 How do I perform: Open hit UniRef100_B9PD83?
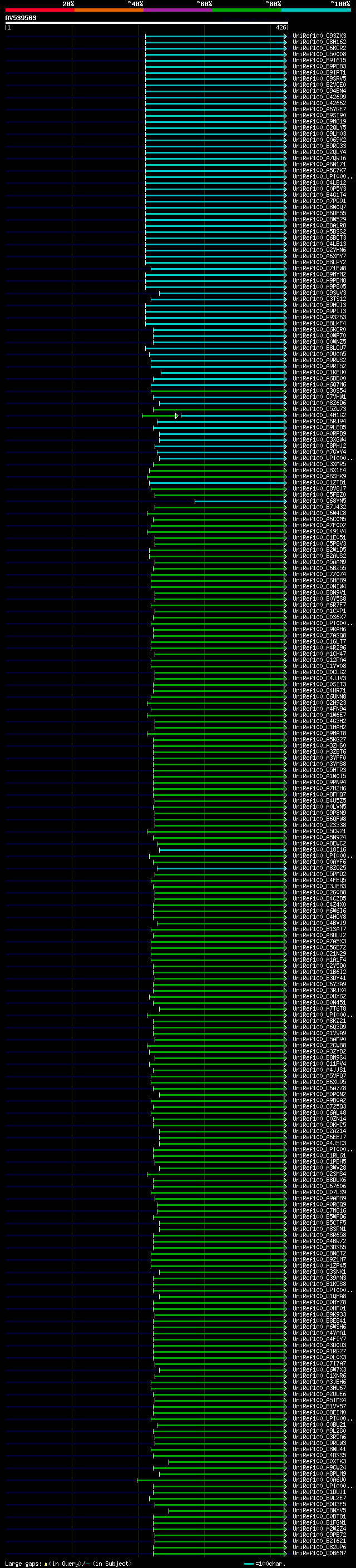click(x=319, y=66)
